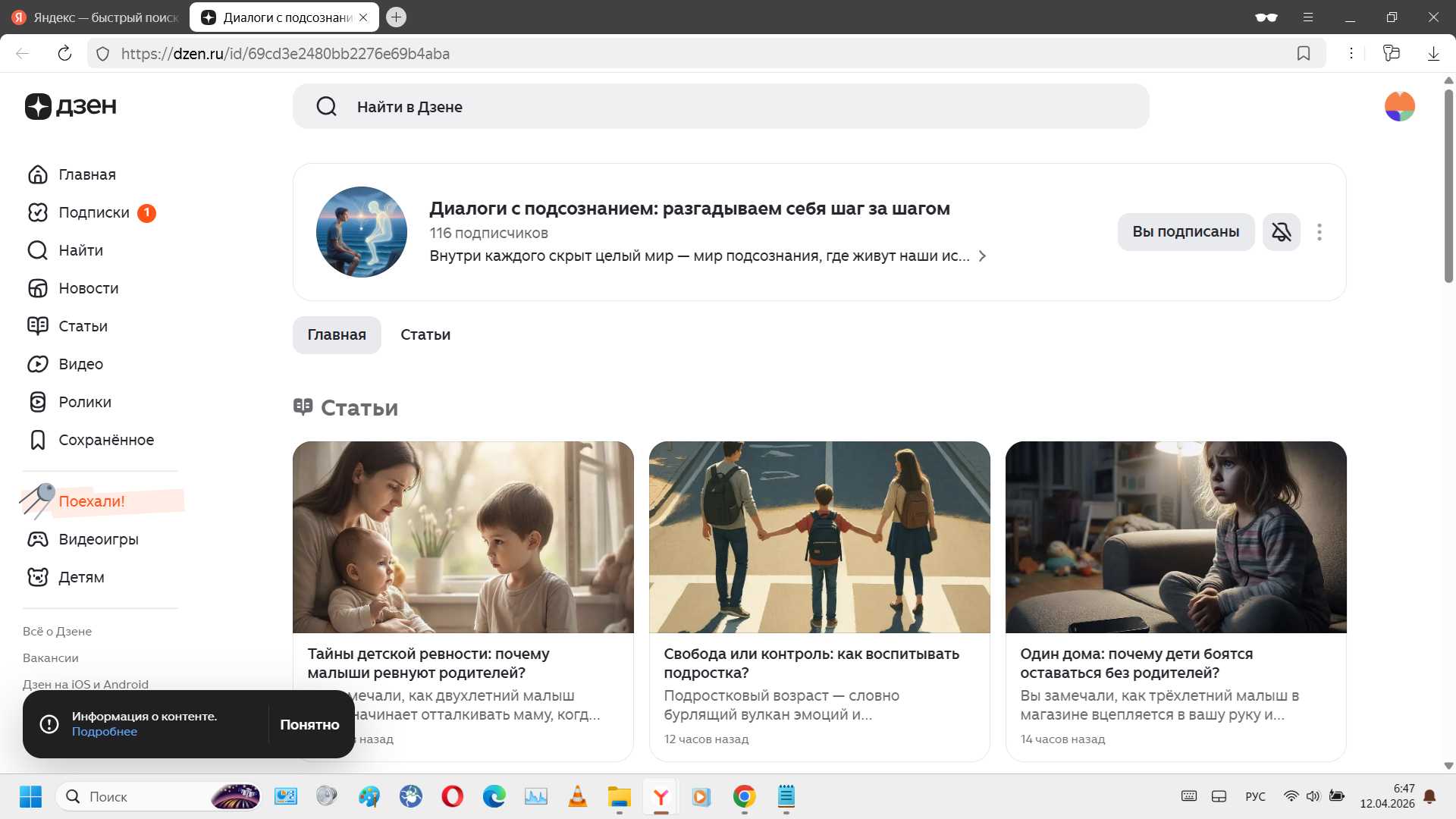Screen dimensions: 1456x819
Task: Select the Яндекс browser tab
Action: click(x=95, y=17)
